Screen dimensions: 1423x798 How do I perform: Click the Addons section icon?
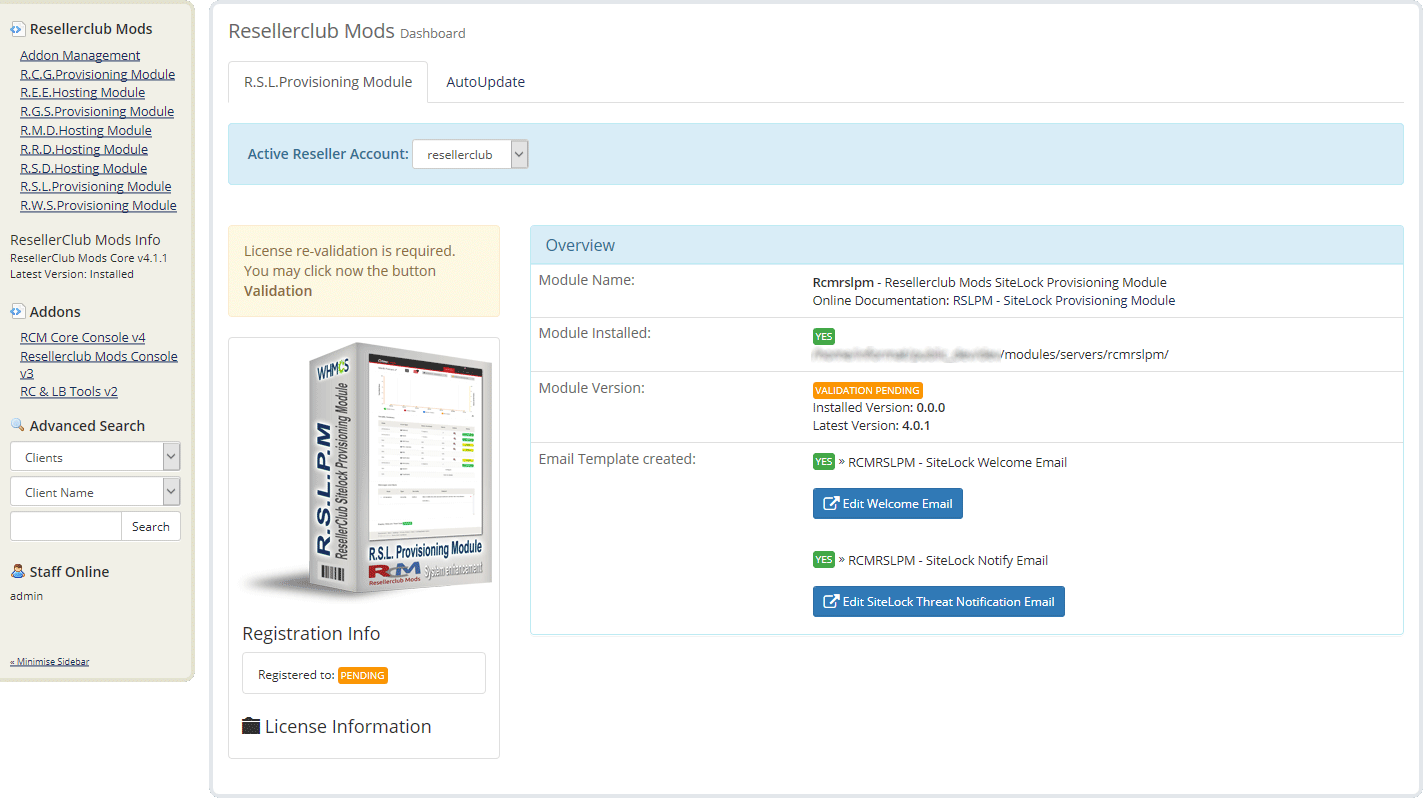click(18, 311)
